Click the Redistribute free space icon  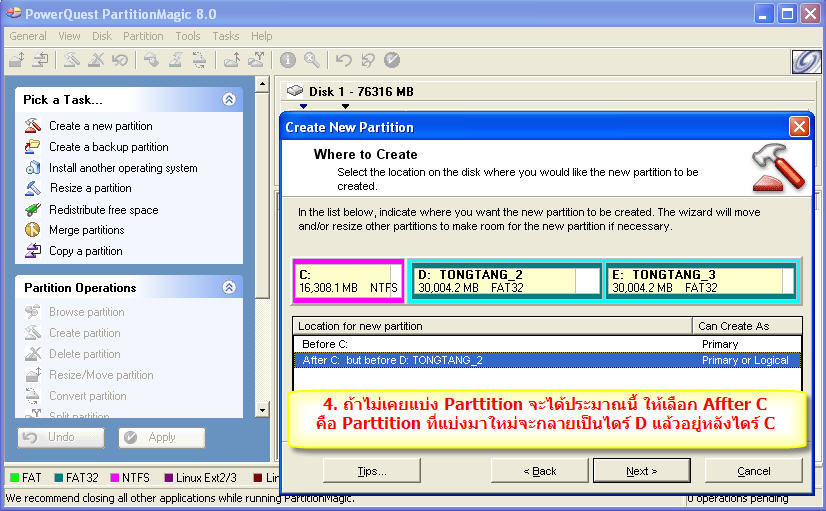pos(33,210)
